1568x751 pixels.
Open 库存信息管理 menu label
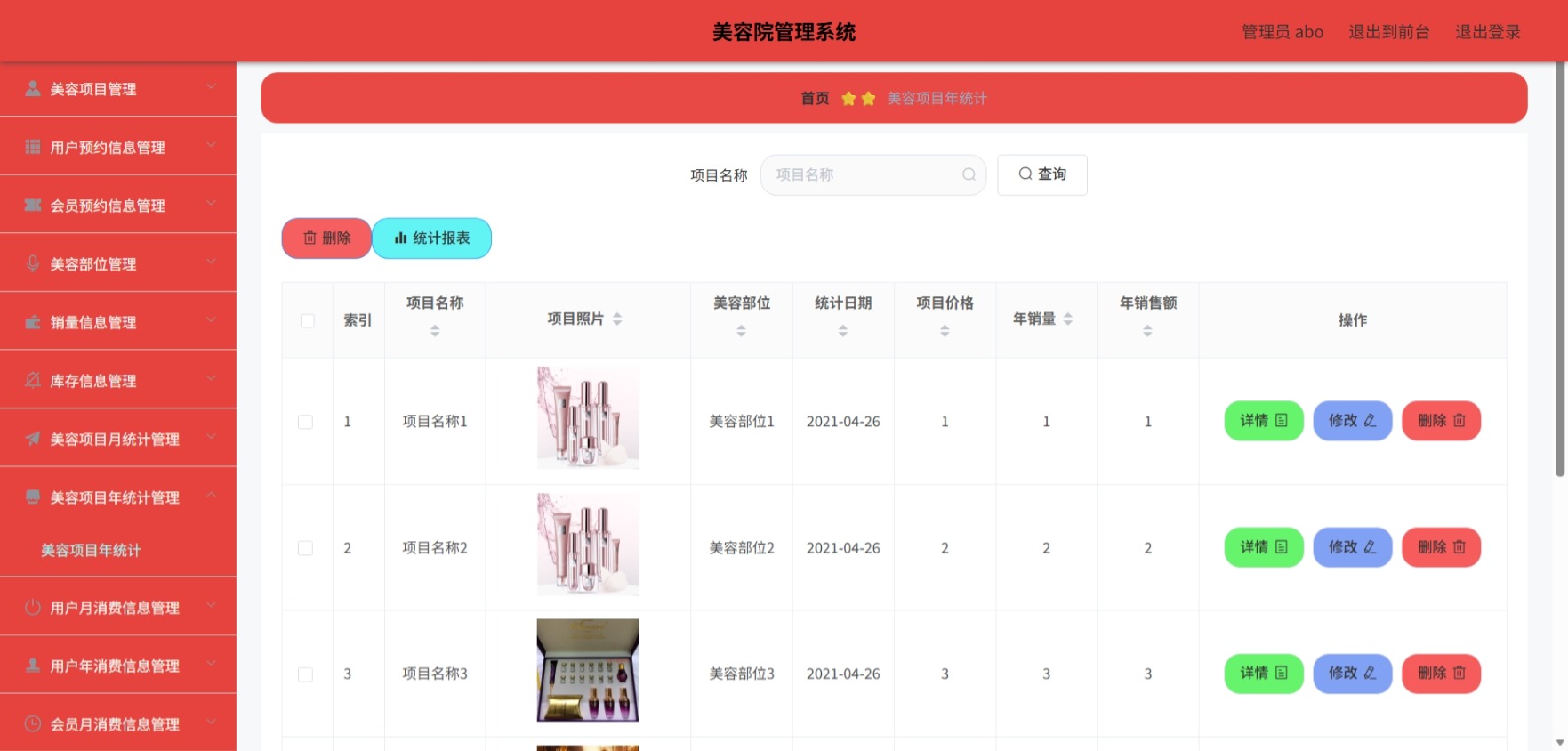(93, 381)
